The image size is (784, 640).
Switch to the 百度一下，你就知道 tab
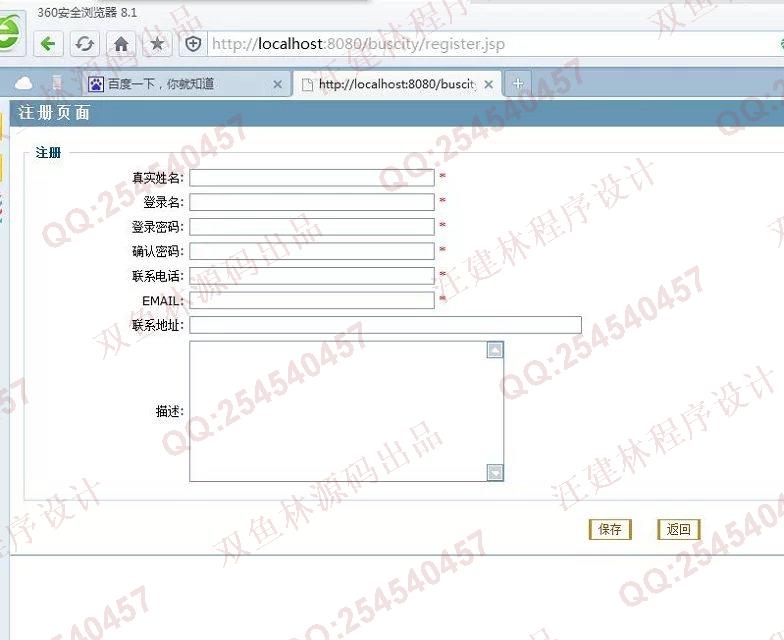coord(186,84)
